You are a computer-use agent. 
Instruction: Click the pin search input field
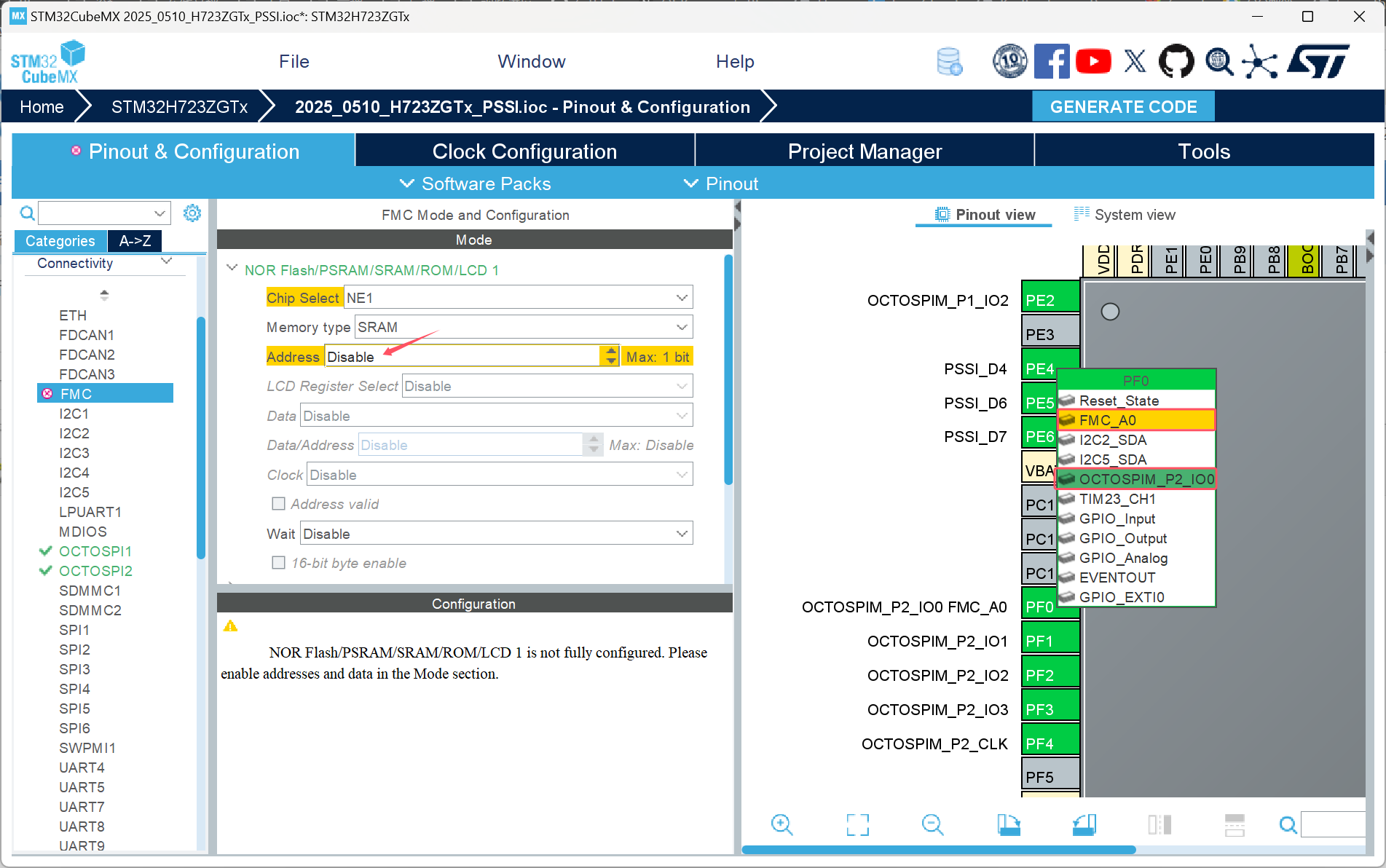pos(1333,824)
